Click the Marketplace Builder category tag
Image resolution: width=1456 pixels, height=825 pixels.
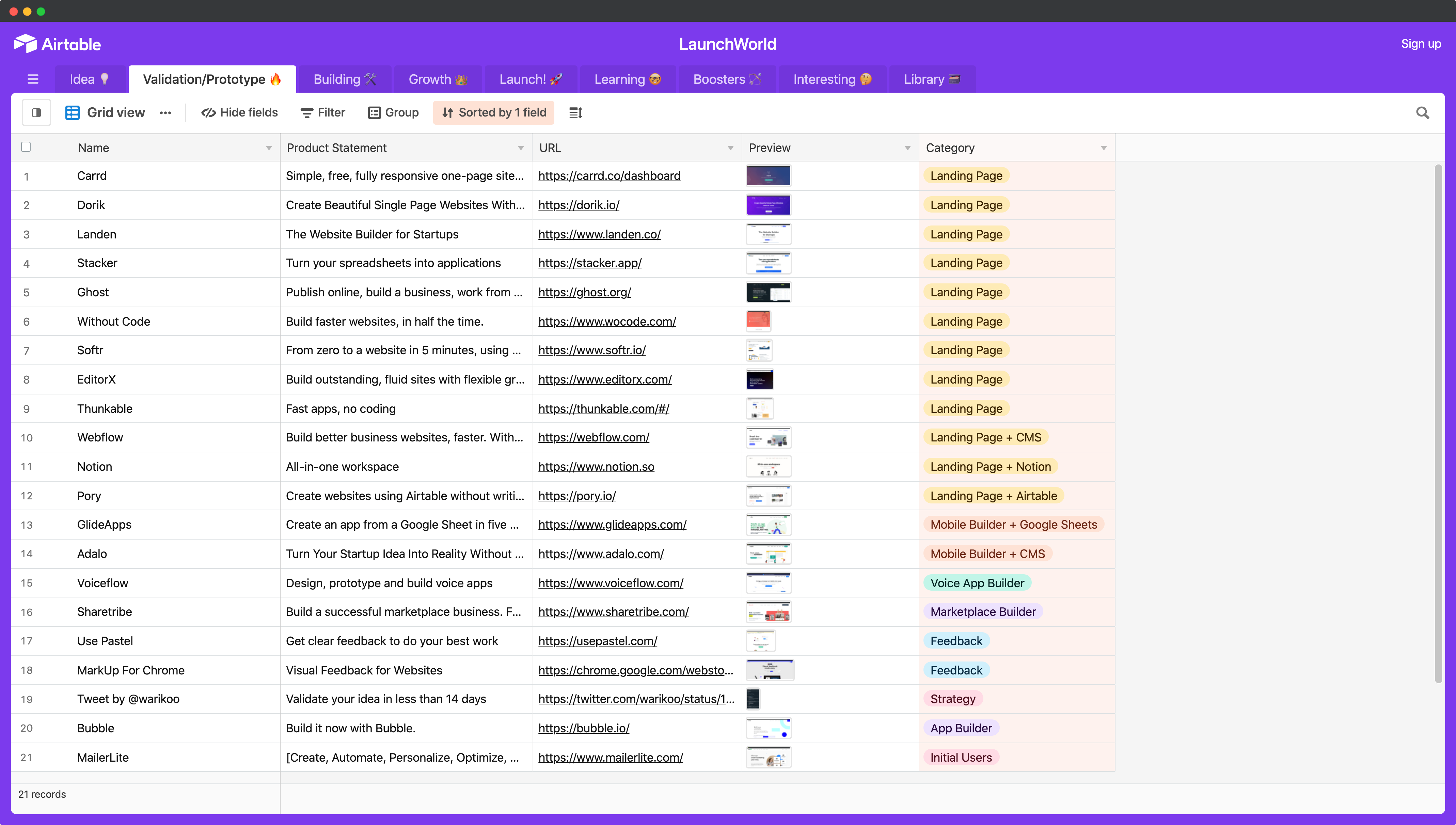pos(983,612)
